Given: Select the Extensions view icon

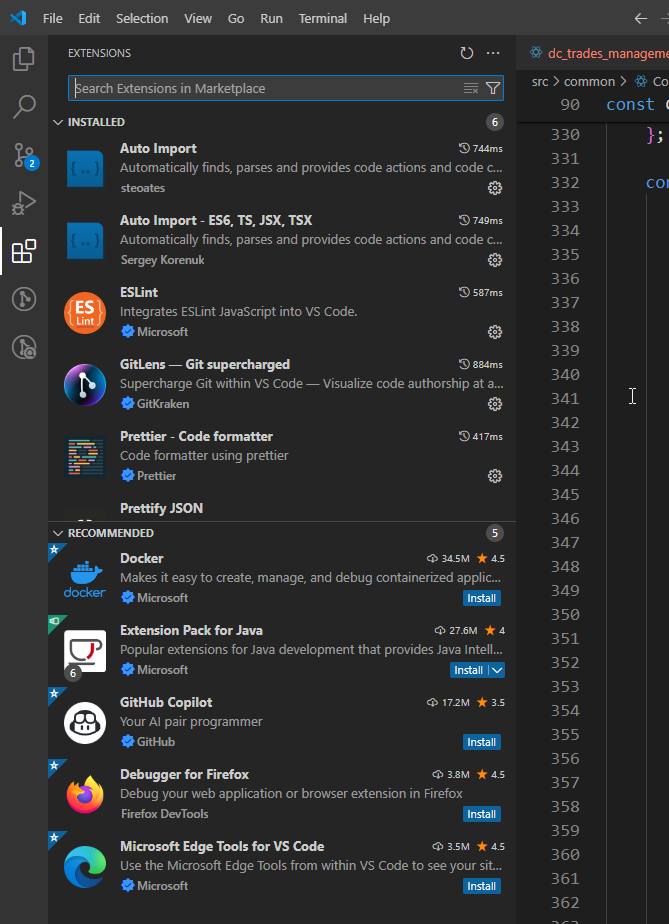Looking at the screenshot, I should point(24,251).
